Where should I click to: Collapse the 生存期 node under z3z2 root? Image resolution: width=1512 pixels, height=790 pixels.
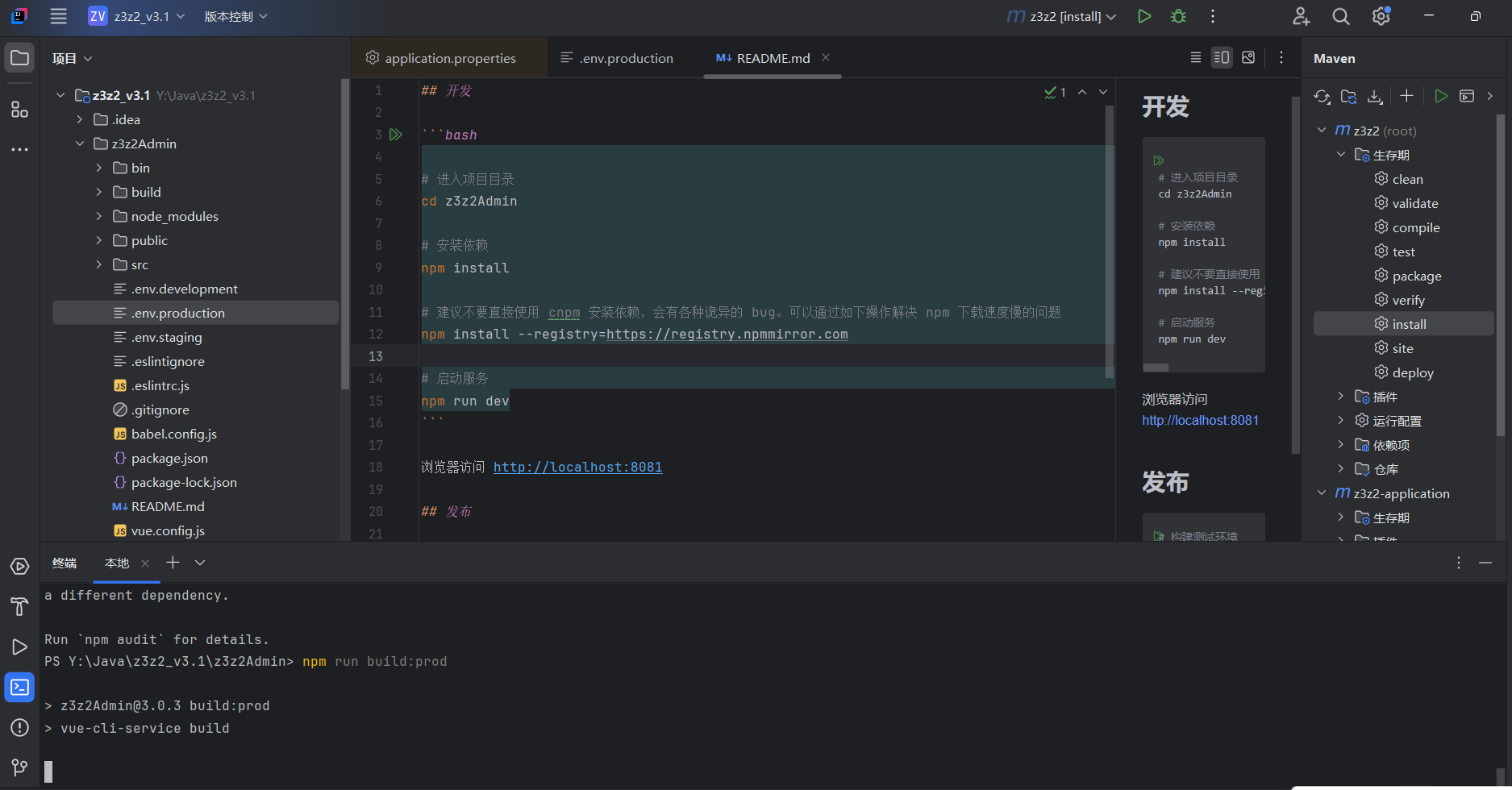click(x=1341, y=154)
